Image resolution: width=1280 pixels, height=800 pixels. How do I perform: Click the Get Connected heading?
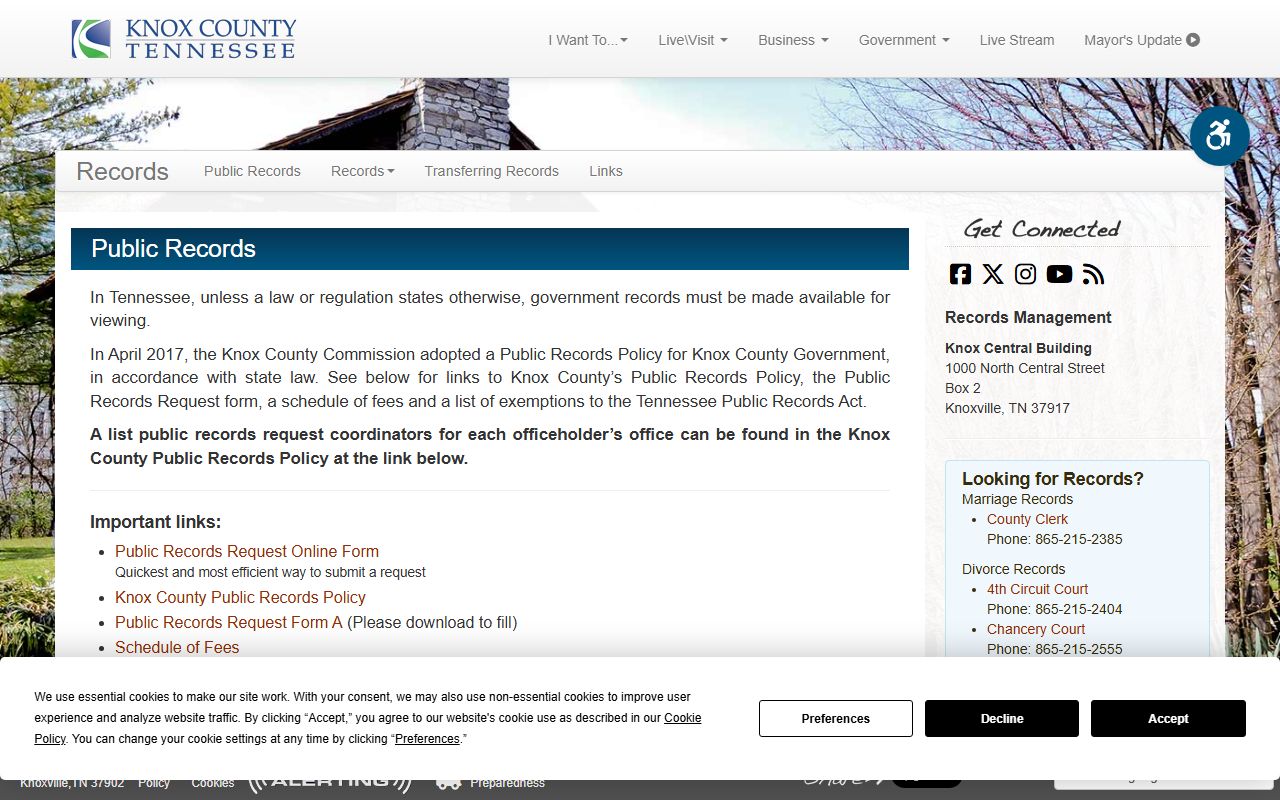click(1041, 229)
